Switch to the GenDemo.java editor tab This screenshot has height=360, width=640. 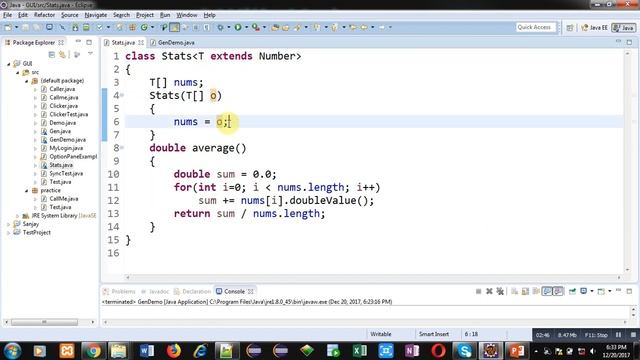[x=172, y=42]
